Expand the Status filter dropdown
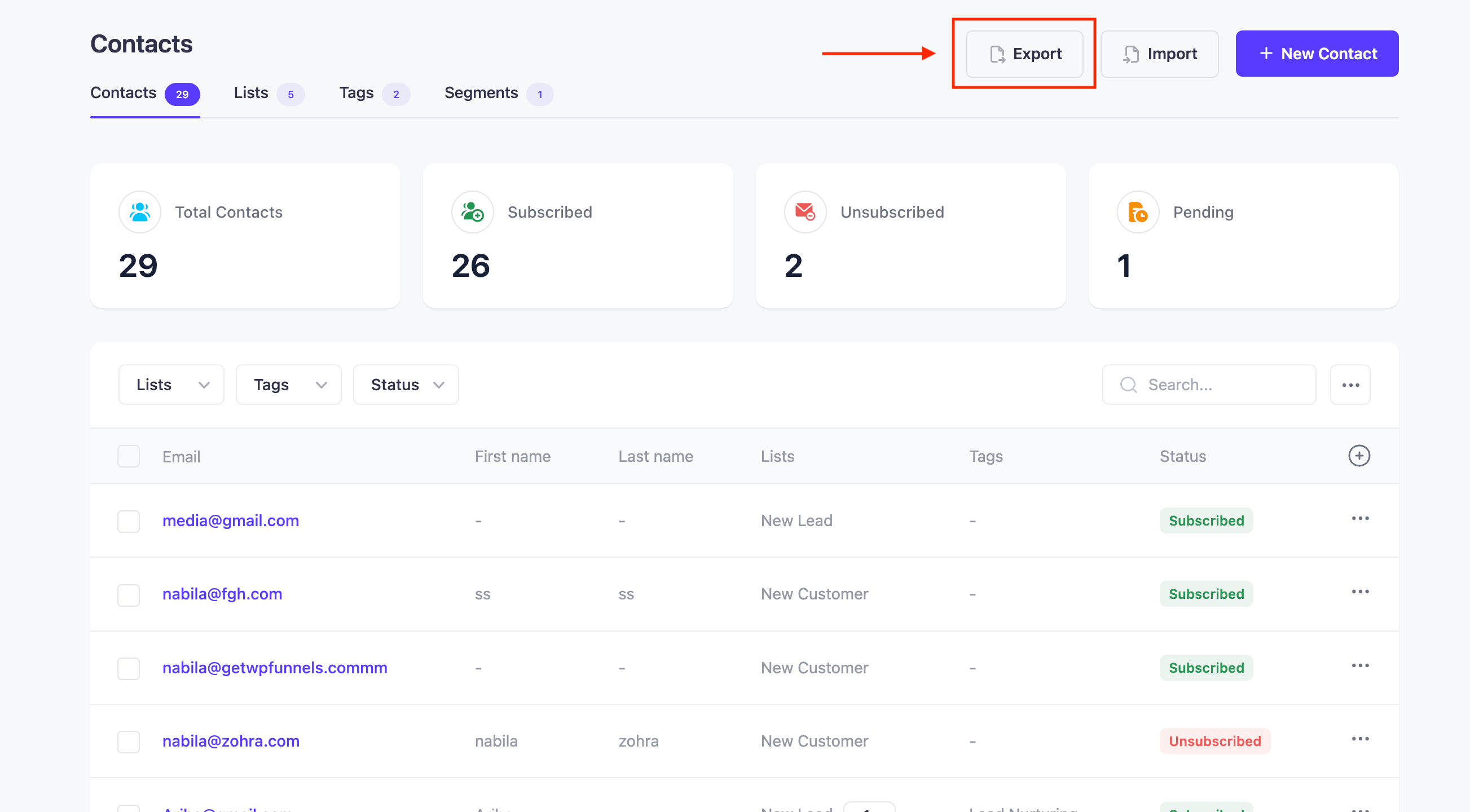1470x812 pixels. point(405,384)
